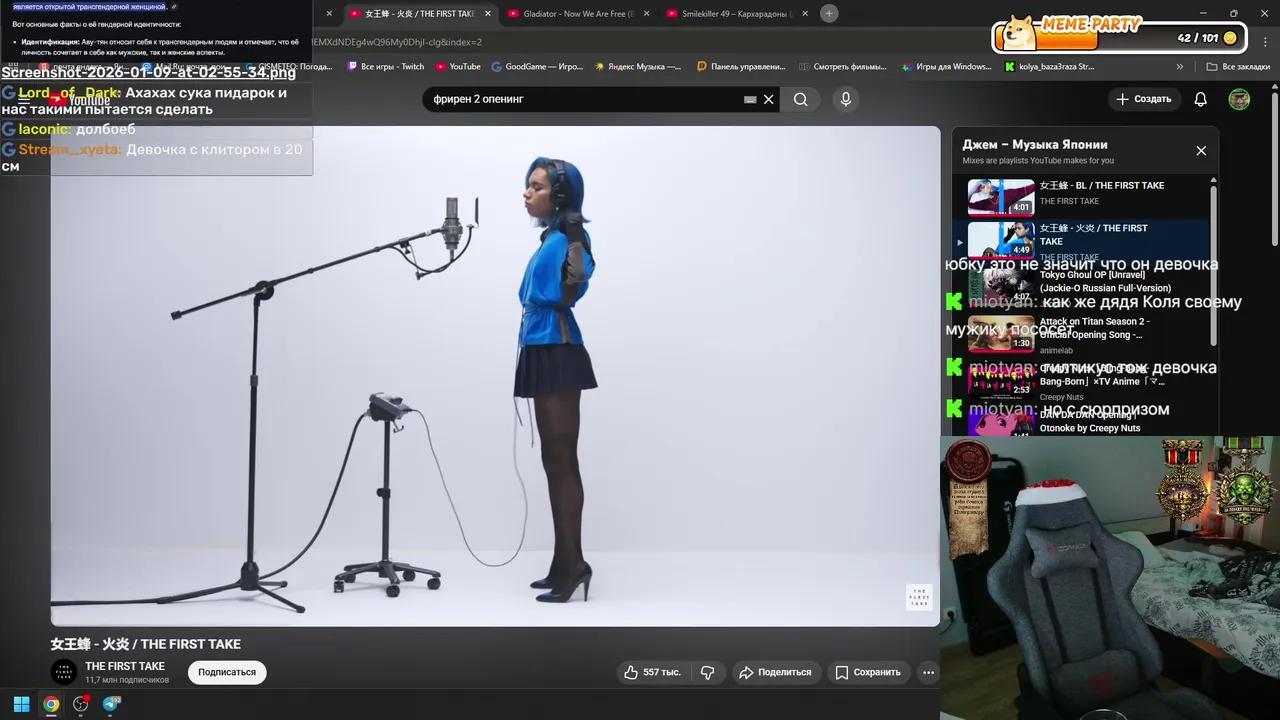Screen dimensions: 1280x720
Task: Close the Gladiator tab
Action: coord(646,14)
